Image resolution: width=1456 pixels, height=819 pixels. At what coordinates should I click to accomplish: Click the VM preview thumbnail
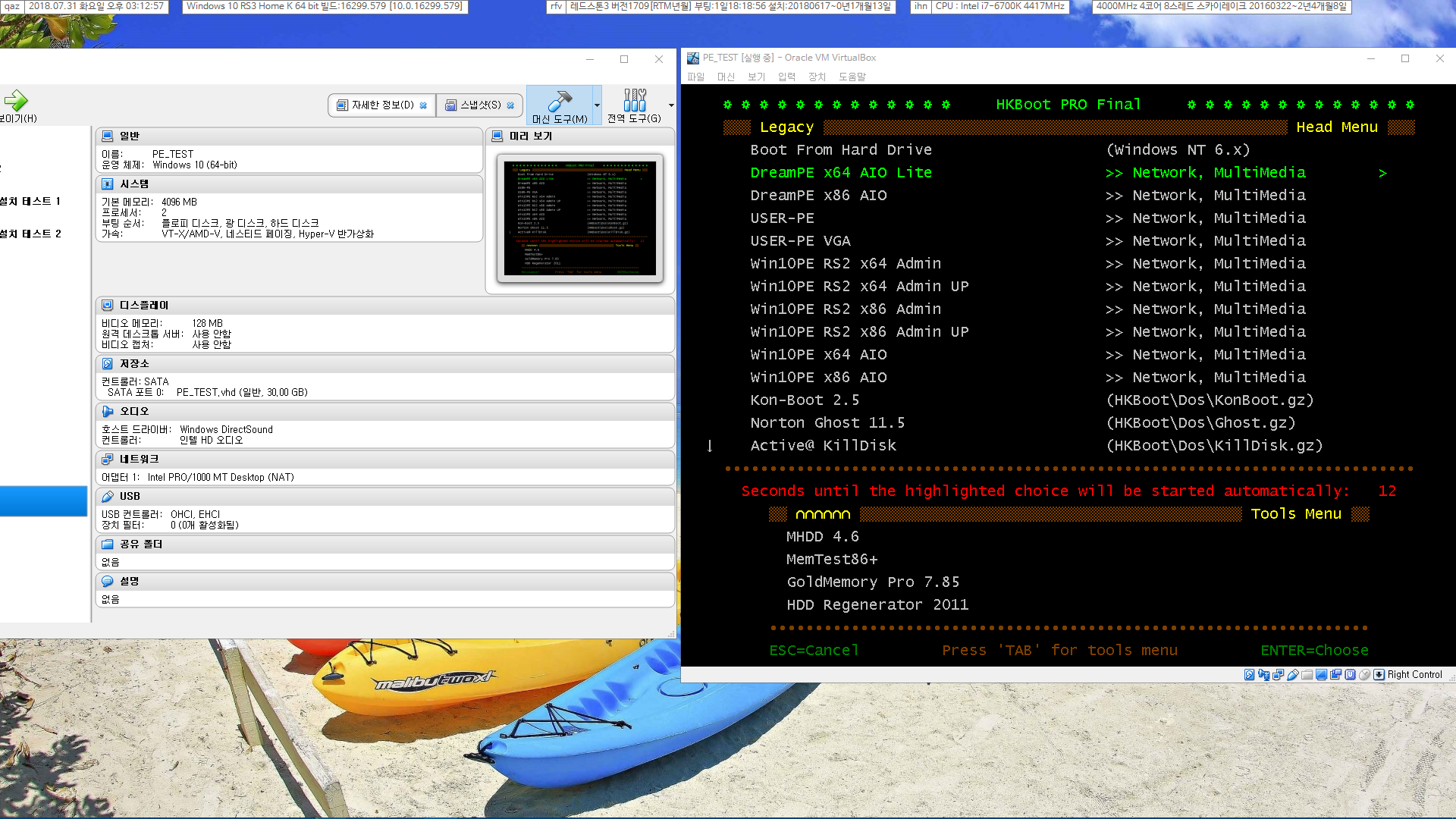tap(580, 218)
